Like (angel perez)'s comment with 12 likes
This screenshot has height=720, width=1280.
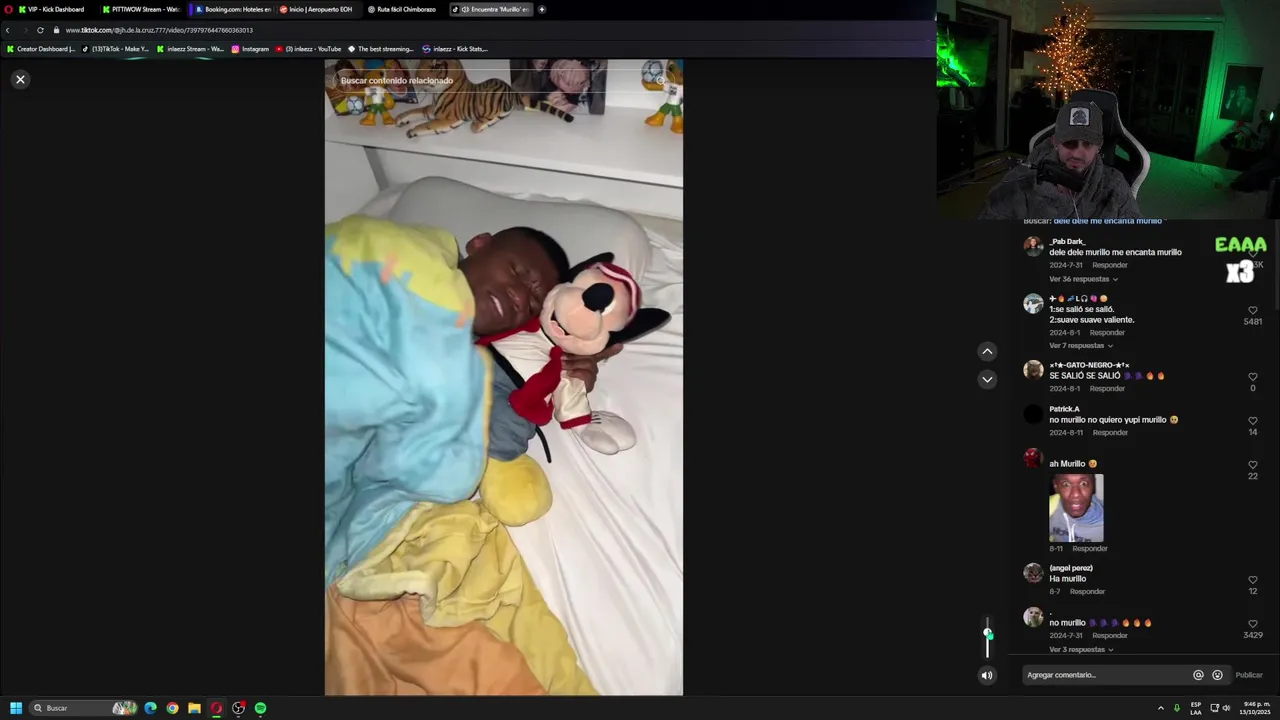[x=1252, y=580]
